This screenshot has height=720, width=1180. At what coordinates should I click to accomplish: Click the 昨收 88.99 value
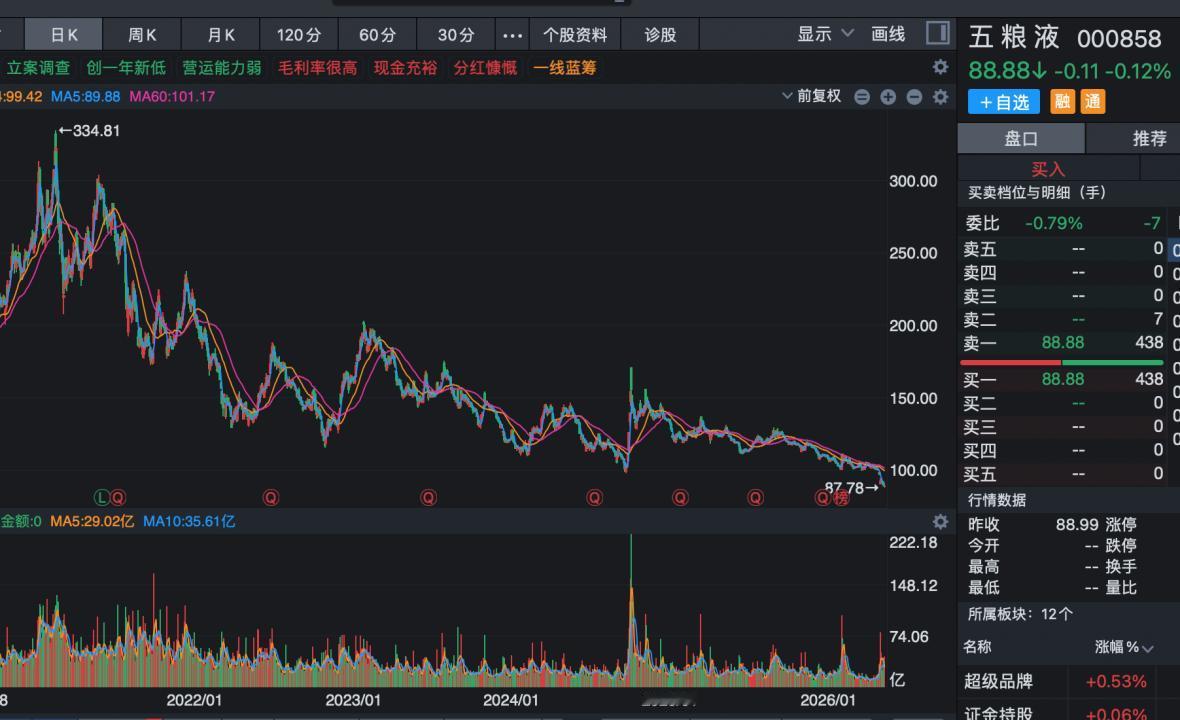pos(1075,524)
